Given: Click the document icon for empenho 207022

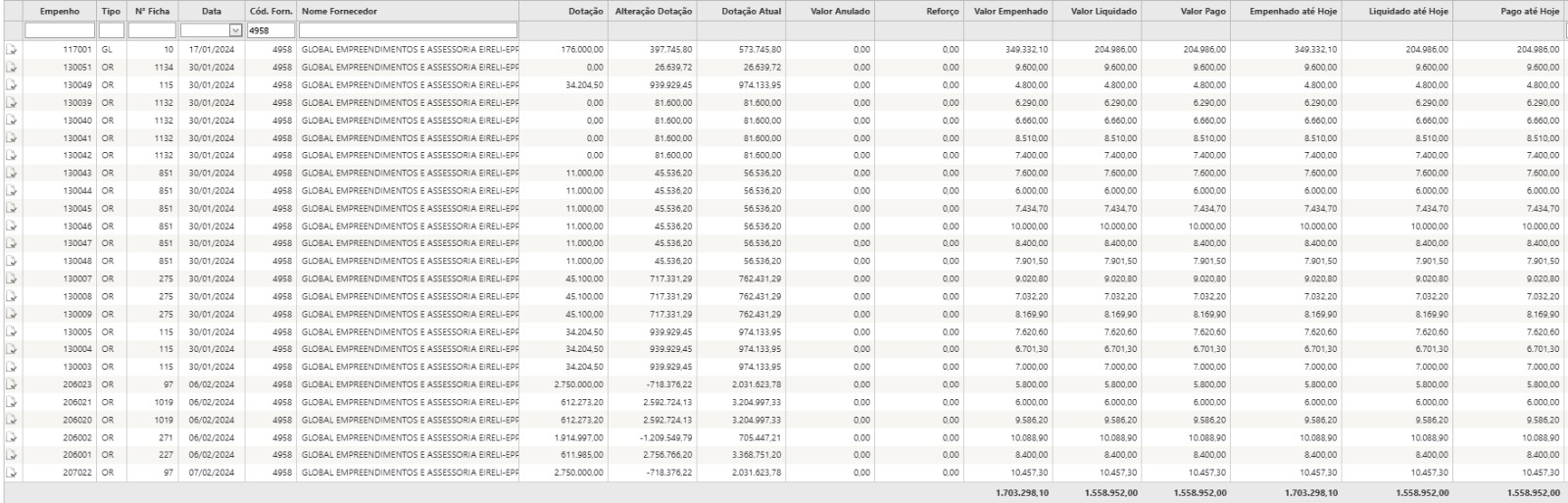Looking at the screenshot, I should [x=12, y=473].
